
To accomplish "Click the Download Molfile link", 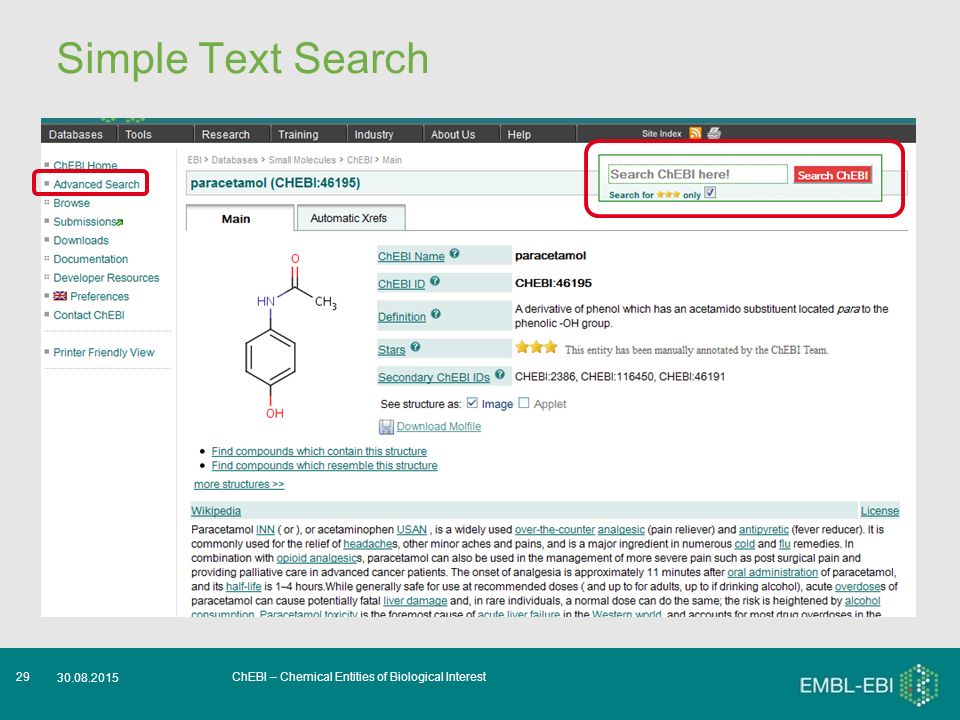I will point(438,426).
